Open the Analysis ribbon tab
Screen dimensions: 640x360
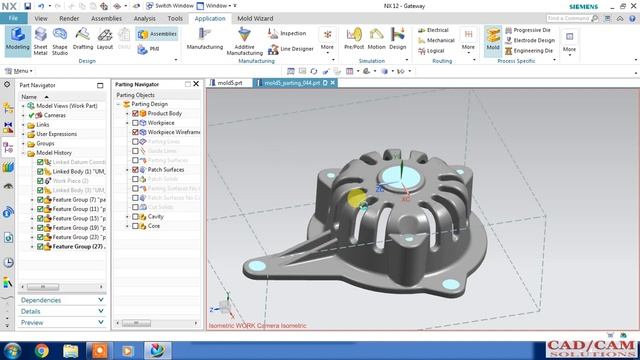tap(144, 18)
